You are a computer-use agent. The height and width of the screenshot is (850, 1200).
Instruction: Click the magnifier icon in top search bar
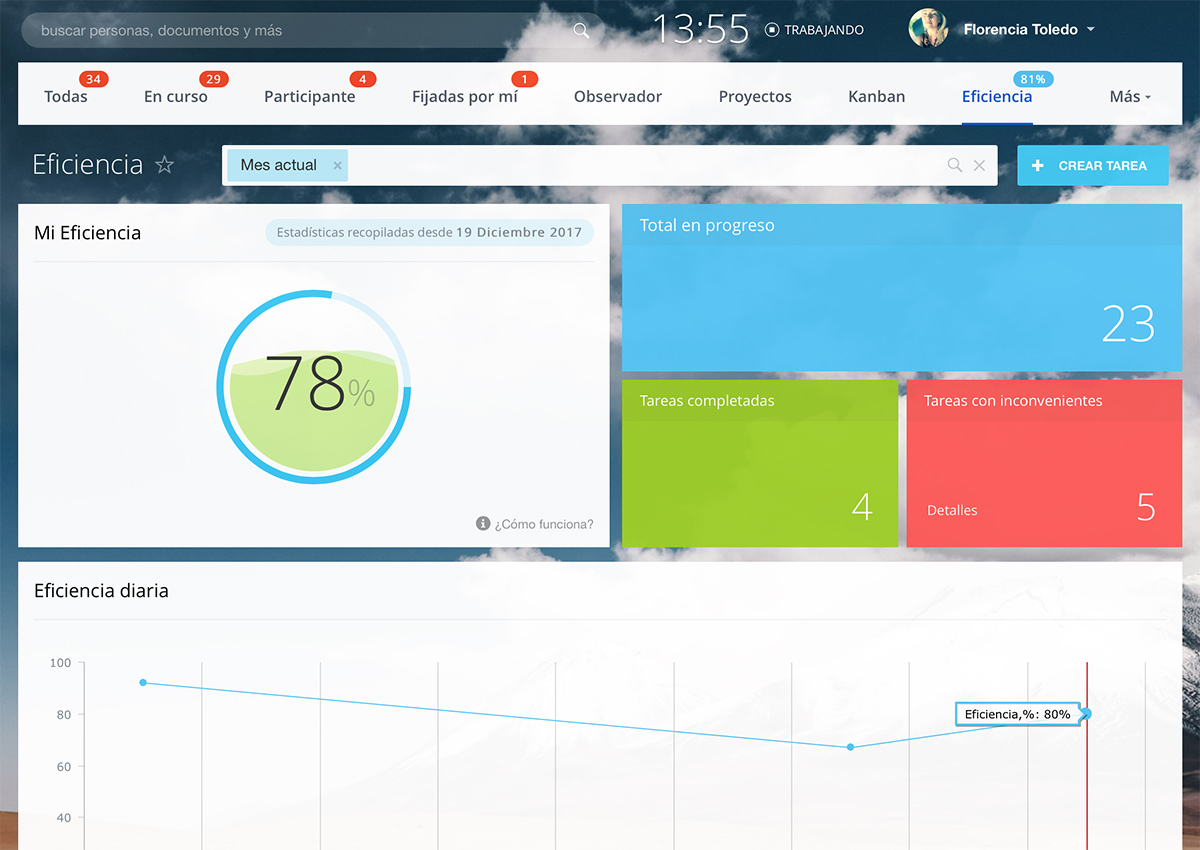pos(581,31)
